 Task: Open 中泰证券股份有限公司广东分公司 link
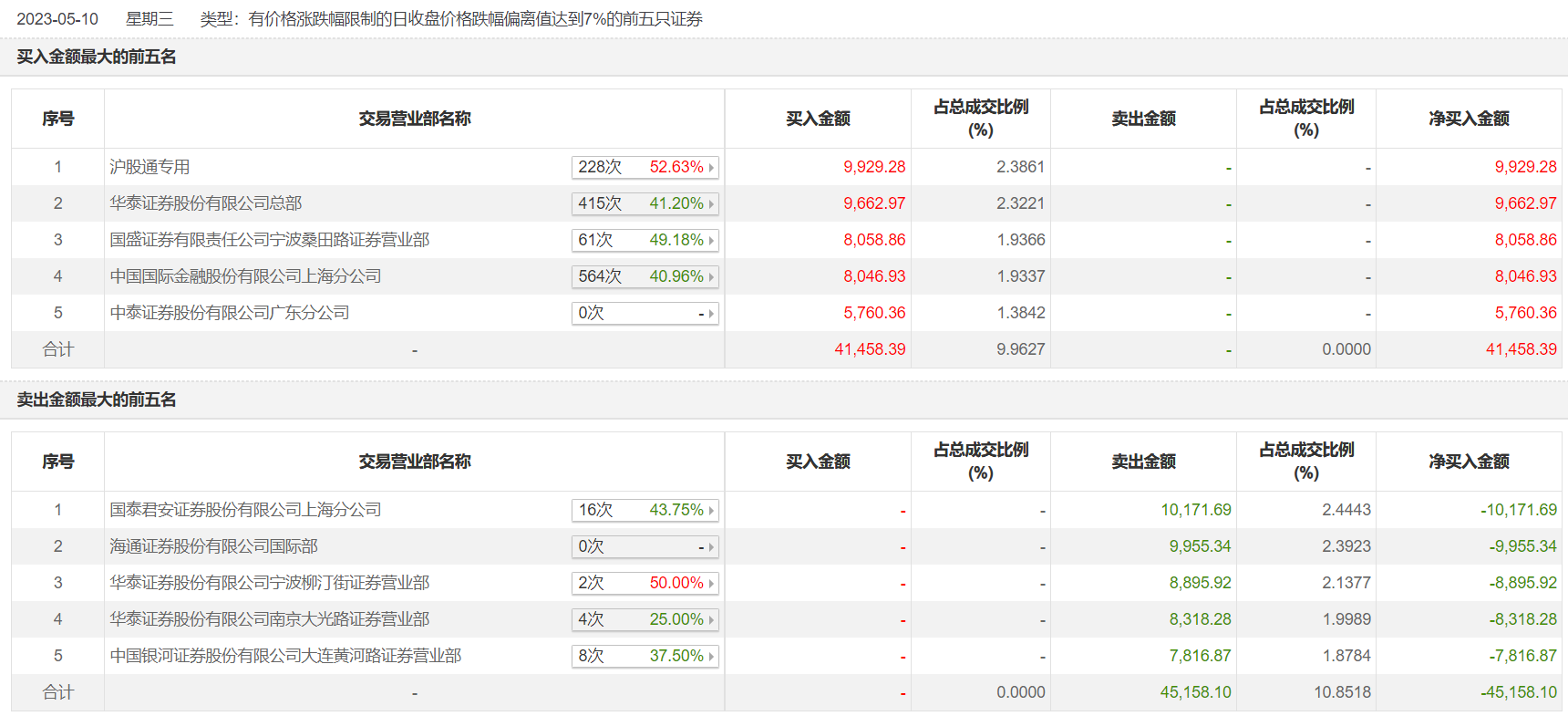(230, 313)
